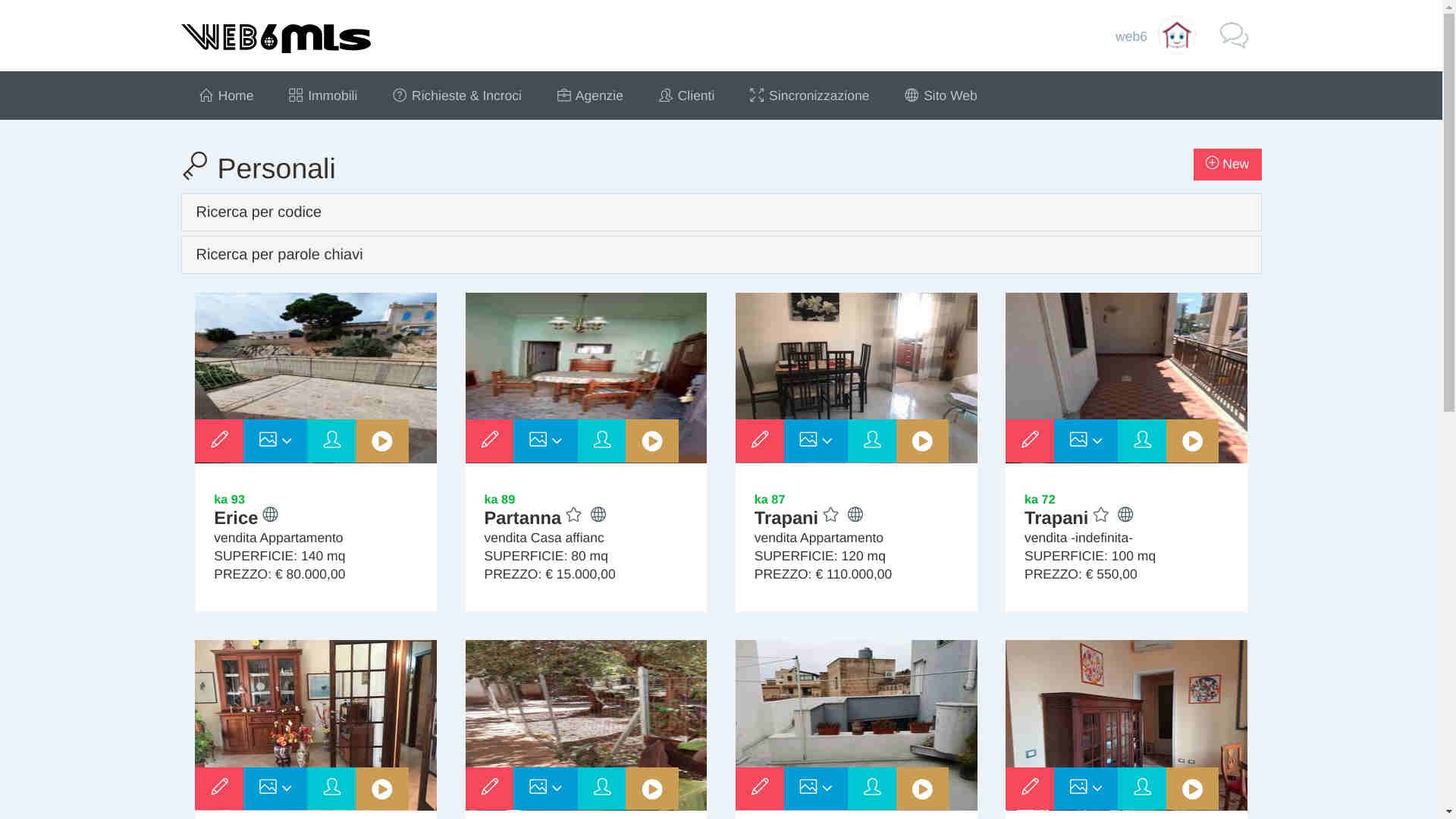Click the page vertical scrollbar
The height and width of the screenshot is (819, 1456).
point(1449,212)
